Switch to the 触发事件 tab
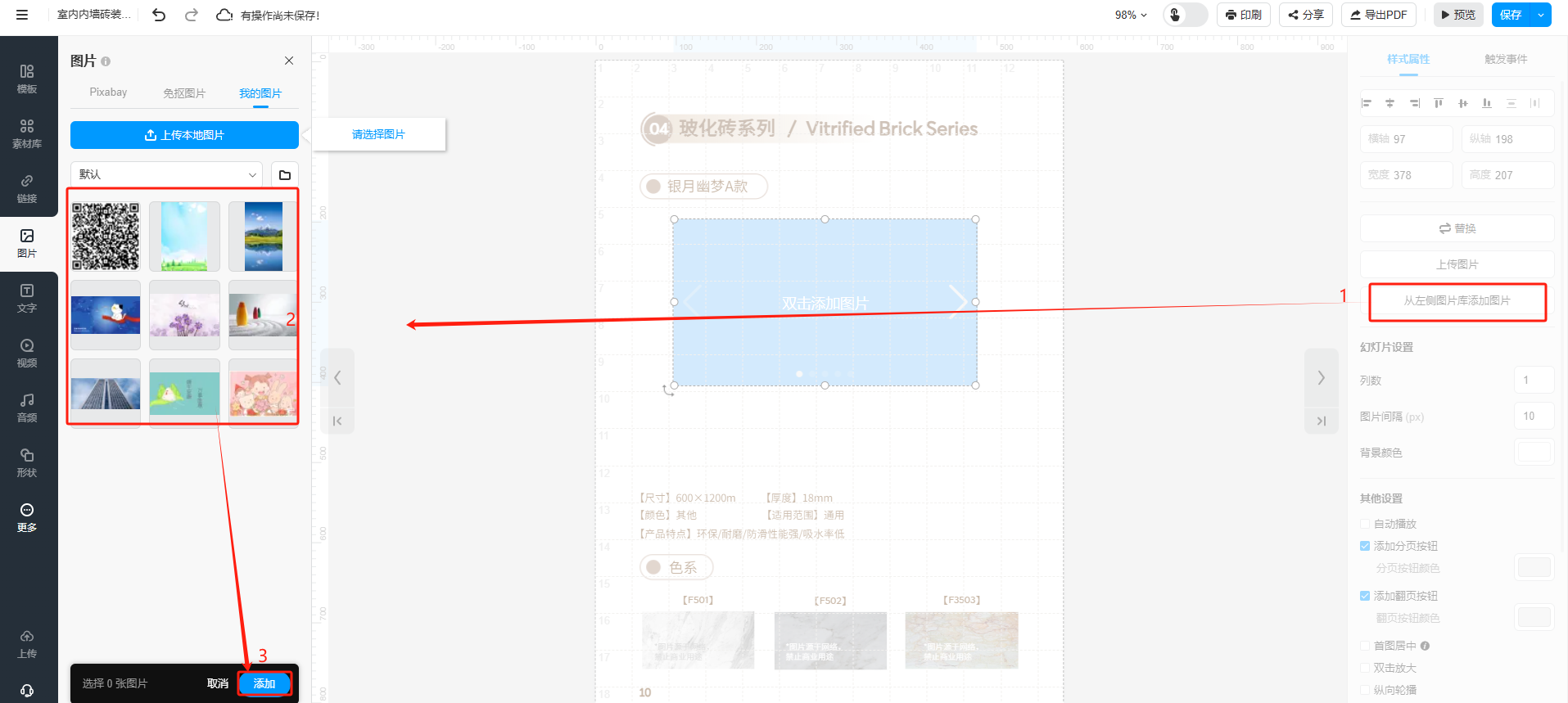This screenshot has width=1568, height=703. (x=1506, y=59)
